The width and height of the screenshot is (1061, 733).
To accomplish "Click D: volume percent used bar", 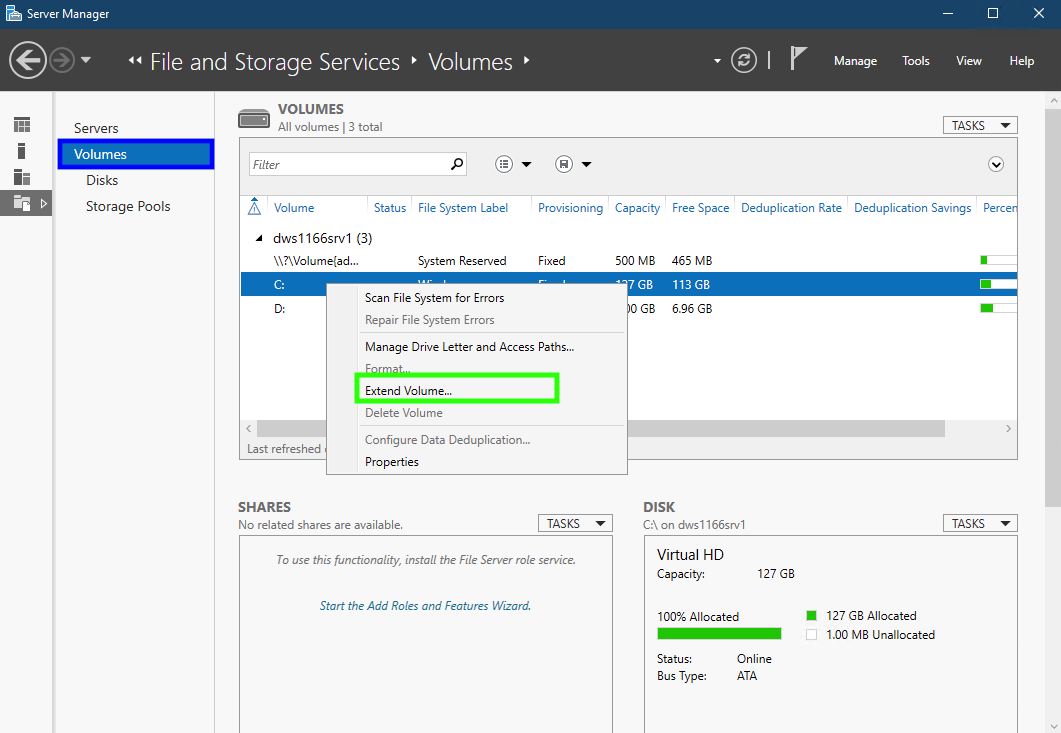I will pyautogui.click(x=998, y=309).
